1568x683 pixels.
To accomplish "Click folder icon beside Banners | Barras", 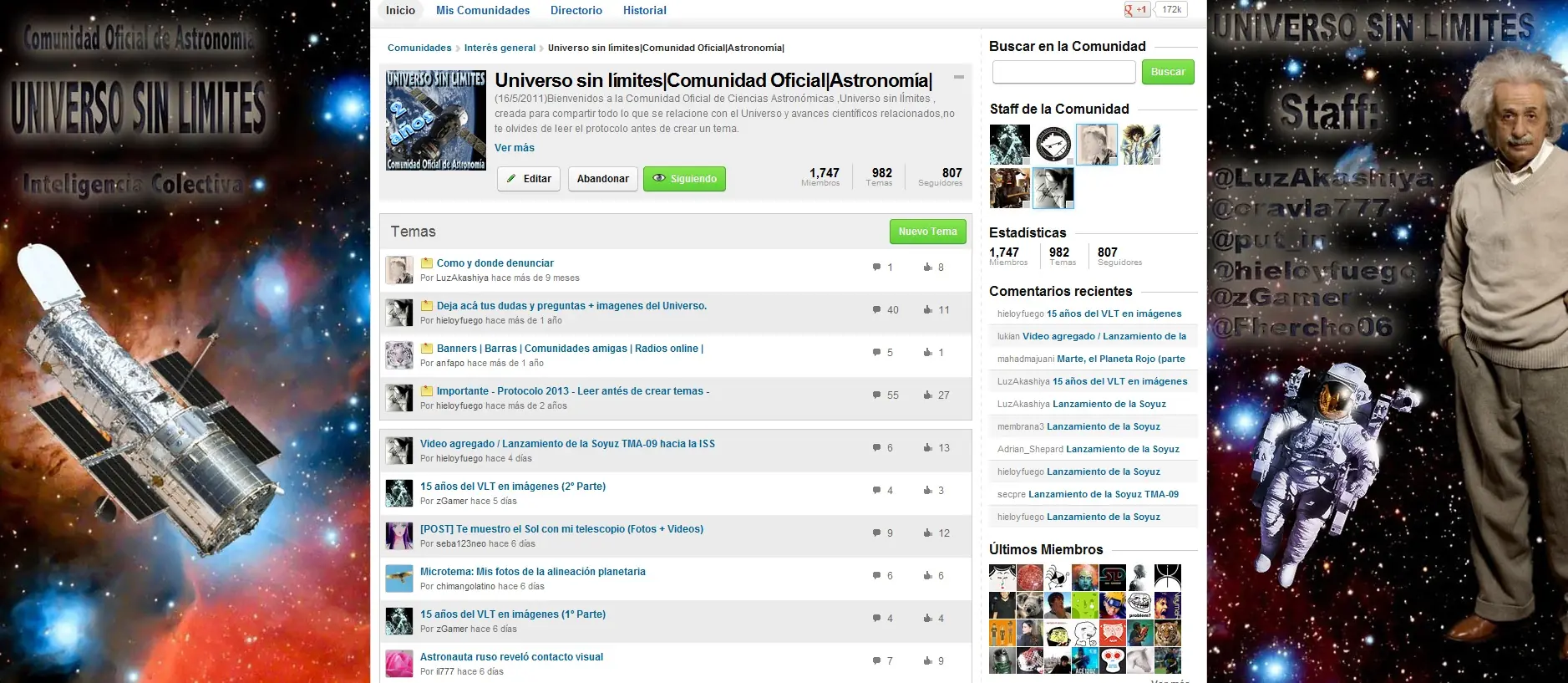I will tap(427, 349).
